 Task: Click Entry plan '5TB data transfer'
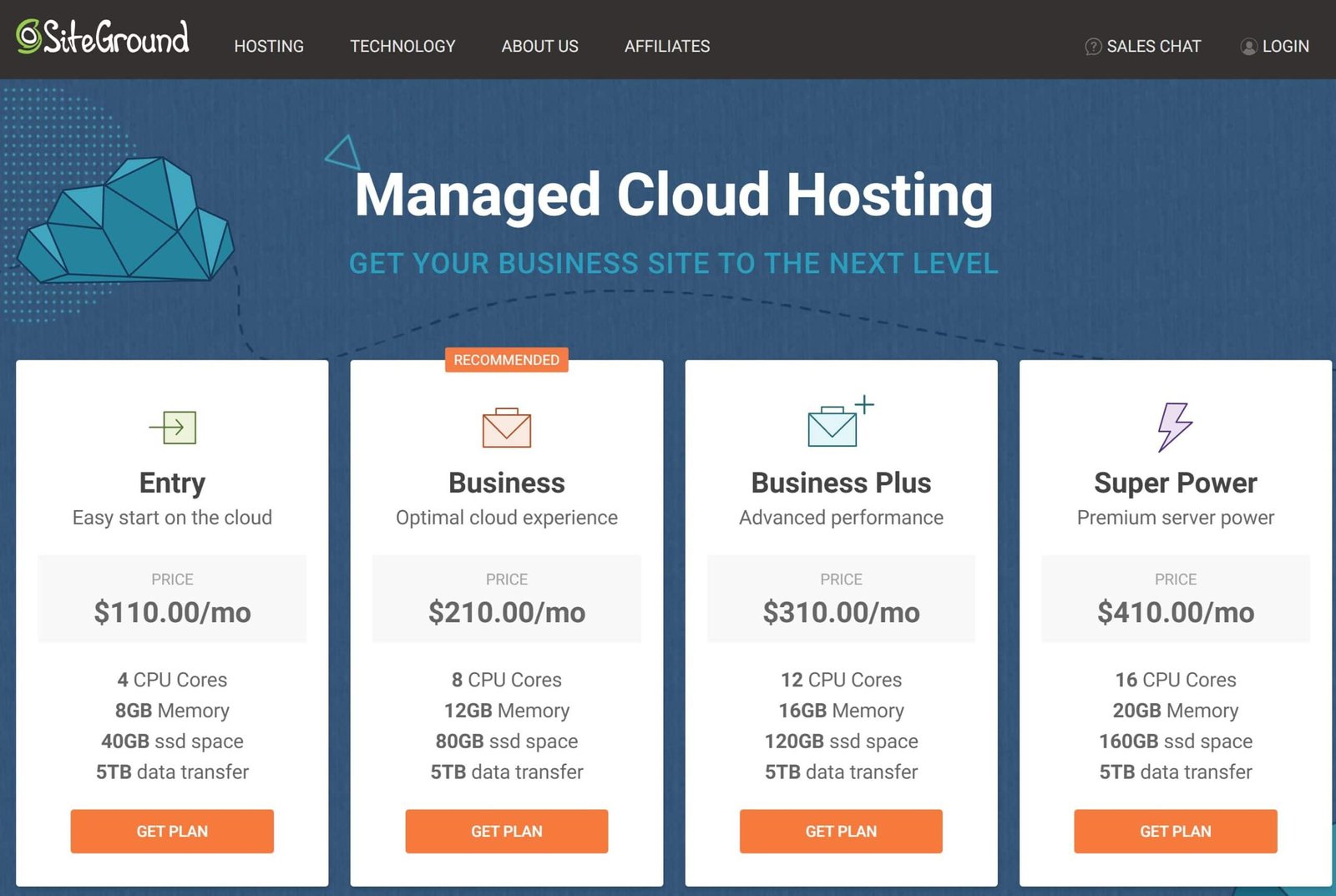click(172, 772)
